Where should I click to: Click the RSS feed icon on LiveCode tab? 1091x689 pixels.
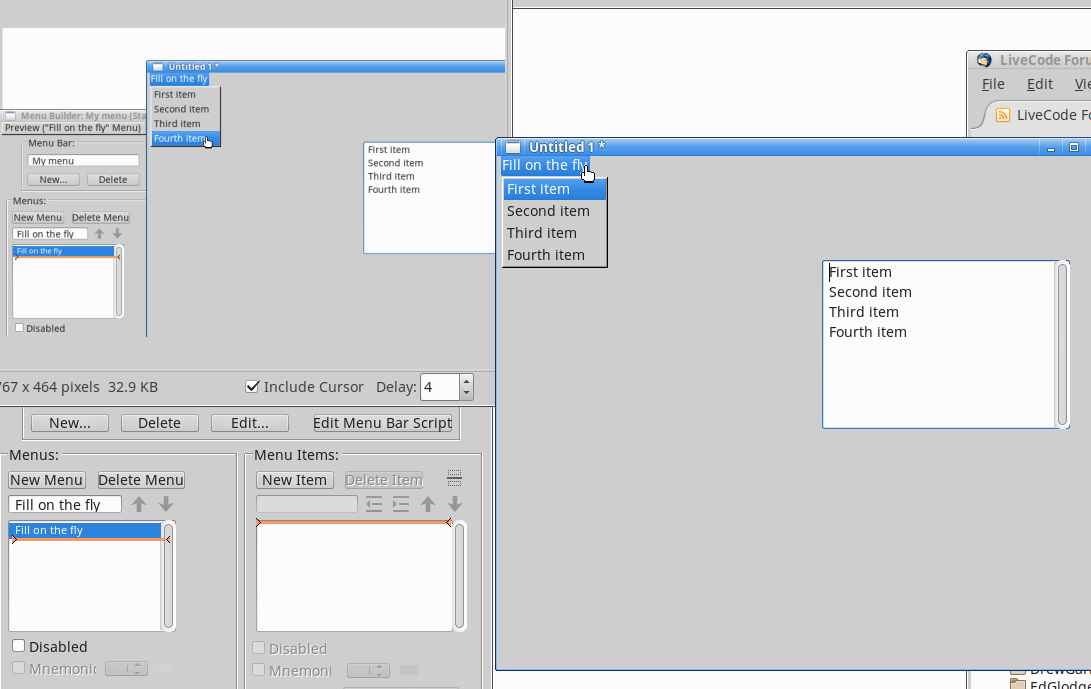click(1002, 115)
